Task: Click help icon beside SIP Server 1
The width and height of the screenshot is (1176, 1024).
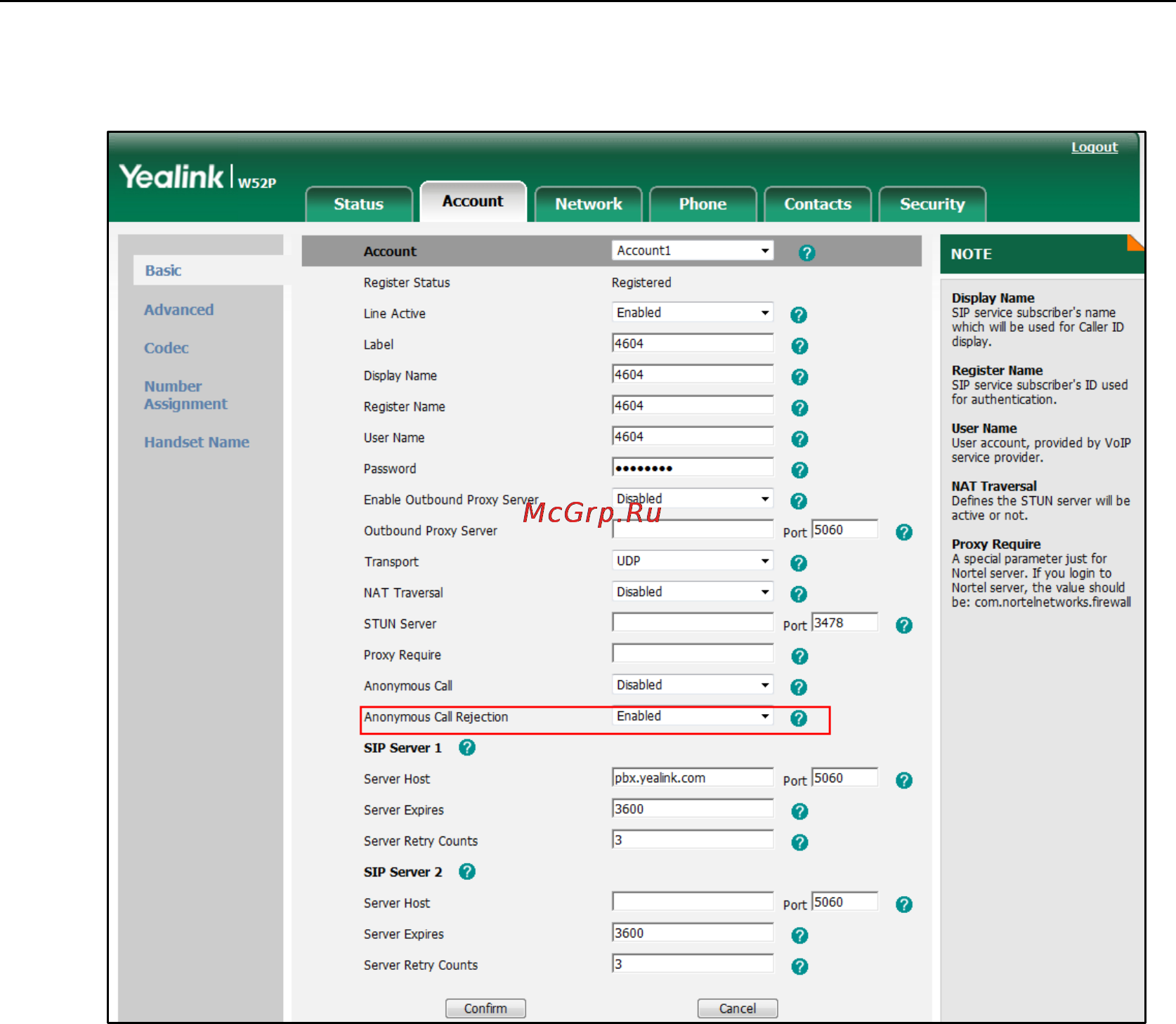Action: [x=467, y=747]
